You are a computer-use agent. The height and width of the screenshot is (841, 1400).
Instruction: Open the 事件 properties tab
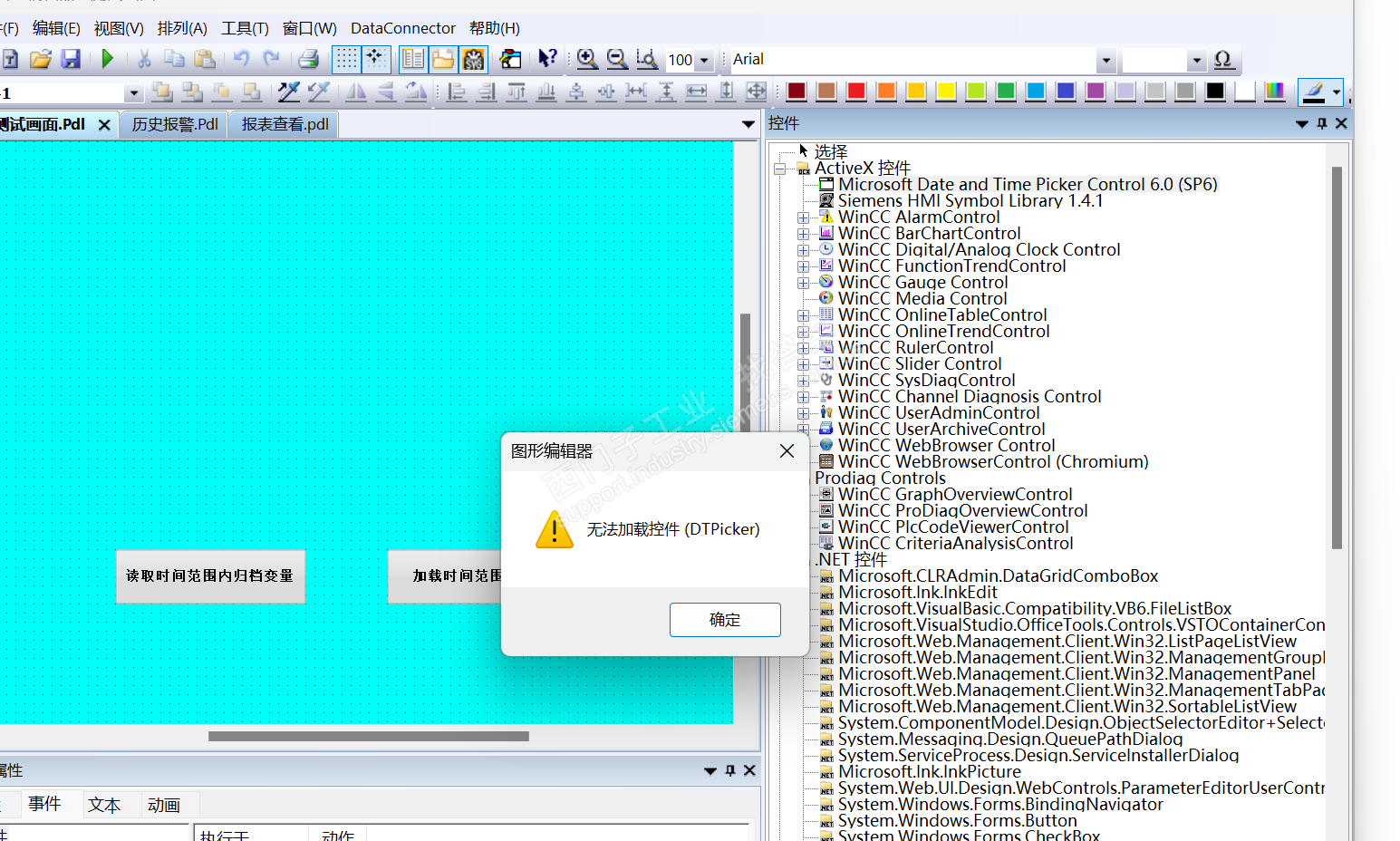pos(44,804)
